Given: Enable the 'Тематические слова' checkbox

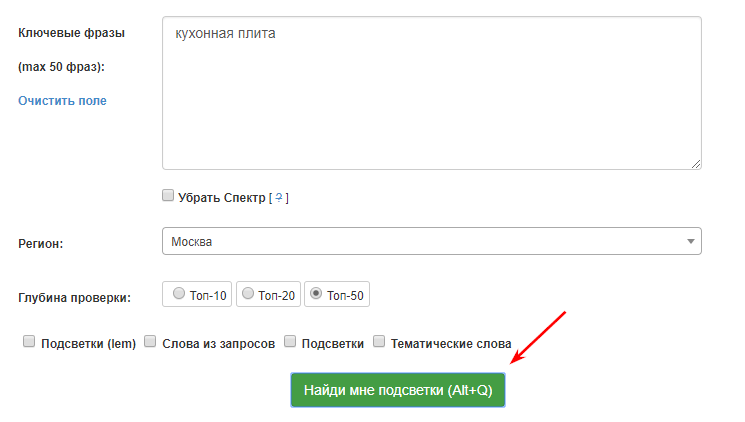Looking at the screenshot, I should [x=379, y=341].
